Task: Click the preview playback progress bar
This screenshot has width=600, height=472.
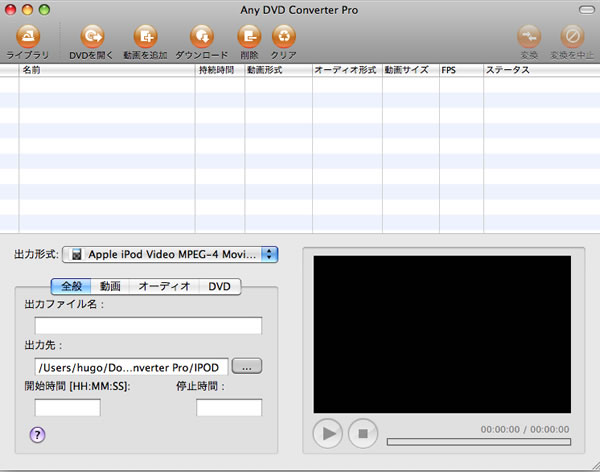Action: click(479, 442)
